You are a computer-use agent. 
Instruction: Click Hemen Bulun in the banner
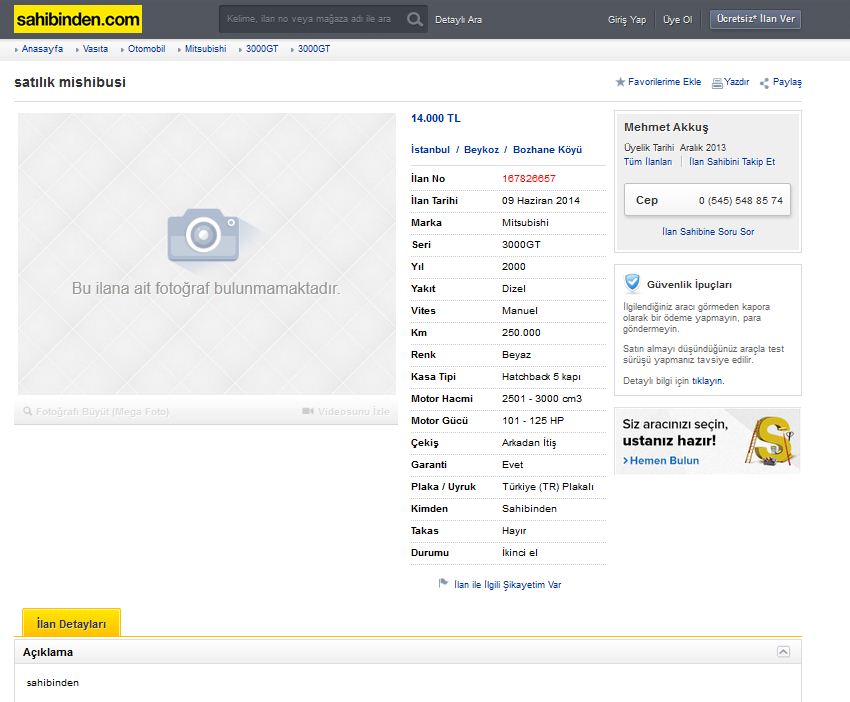661,460
